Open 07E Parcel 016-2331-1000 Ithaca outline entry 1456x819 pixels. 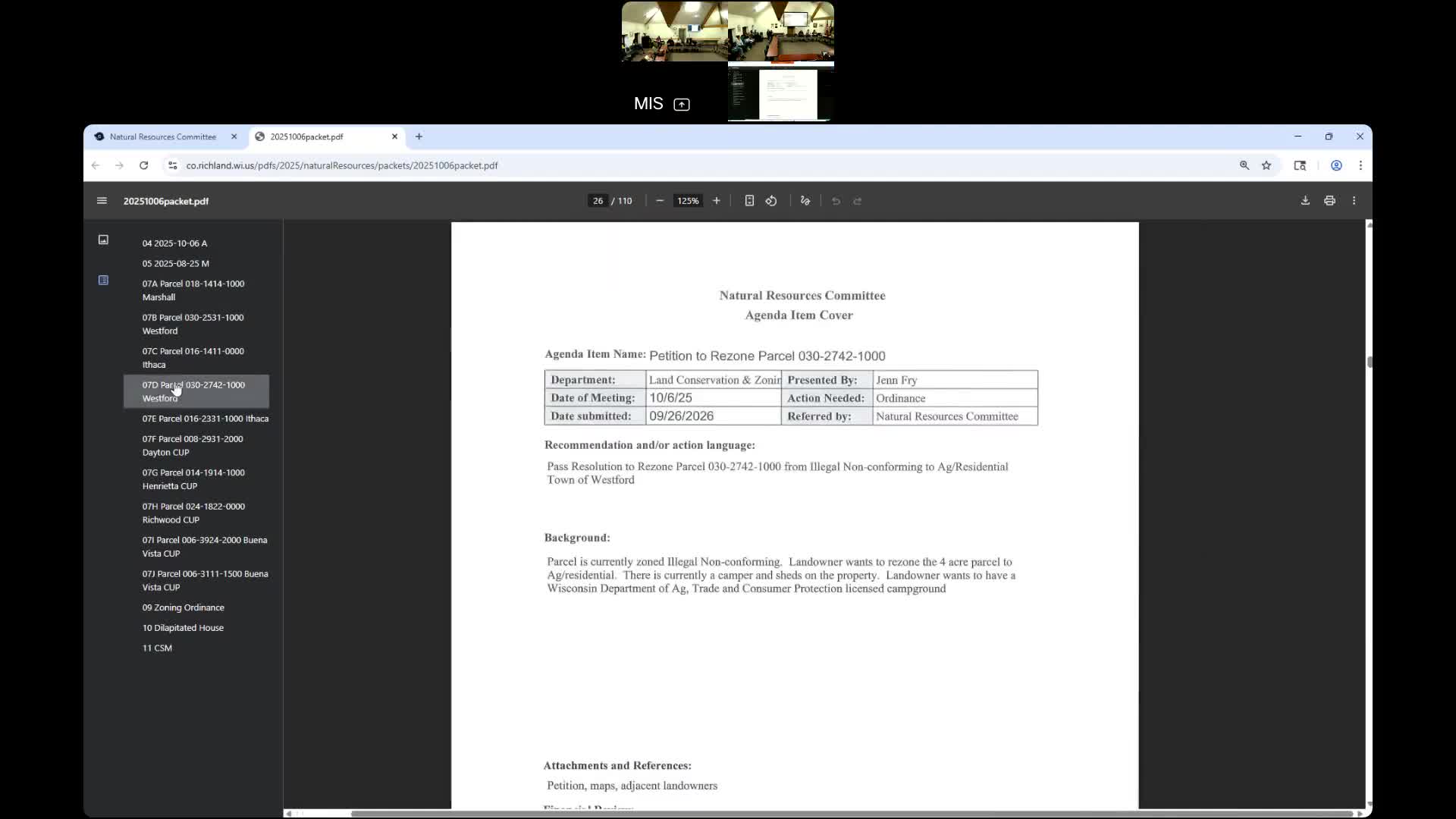(205, 419)
